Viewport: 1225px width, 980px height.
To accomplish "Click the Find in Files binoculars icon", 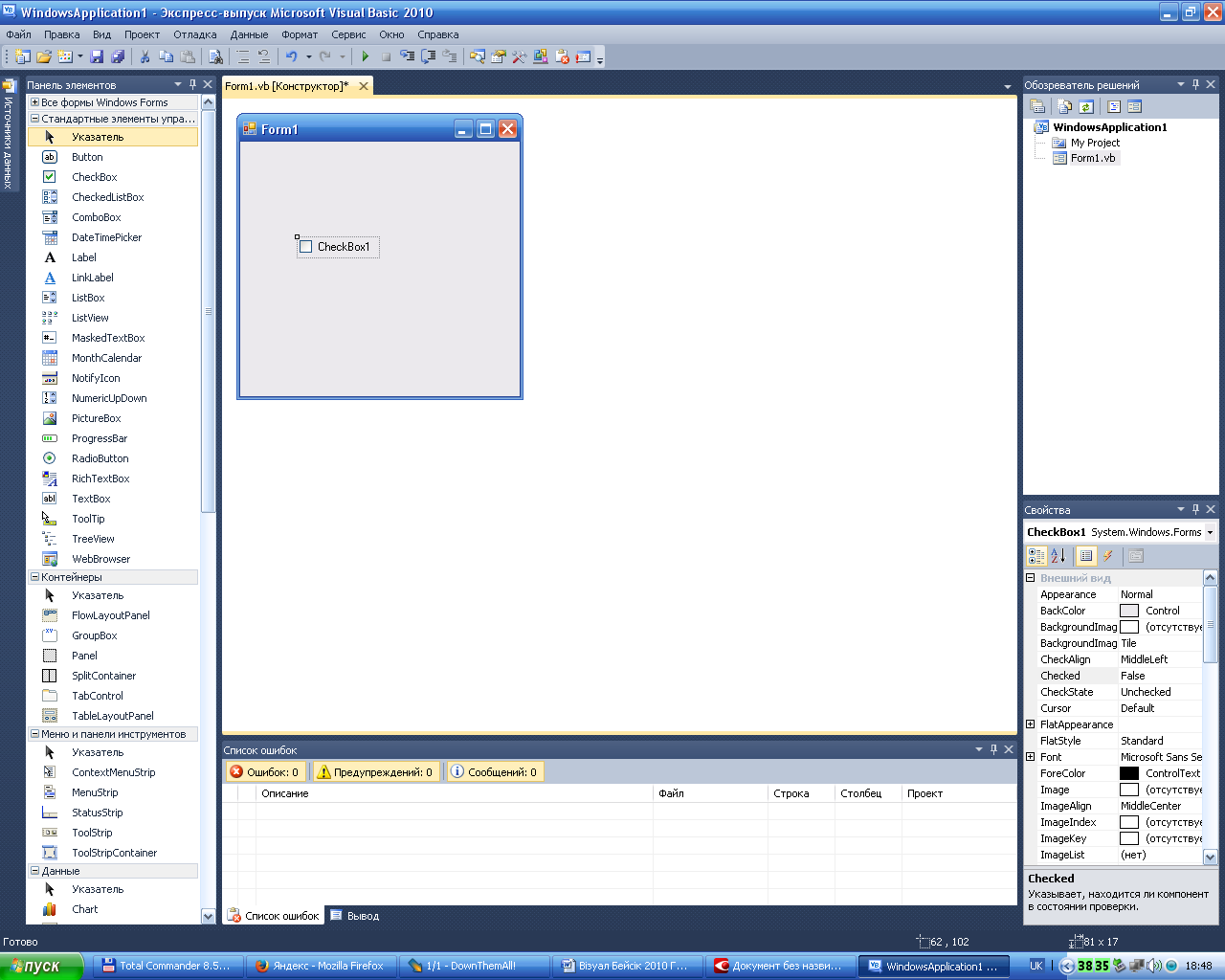I will coord(215,56).
